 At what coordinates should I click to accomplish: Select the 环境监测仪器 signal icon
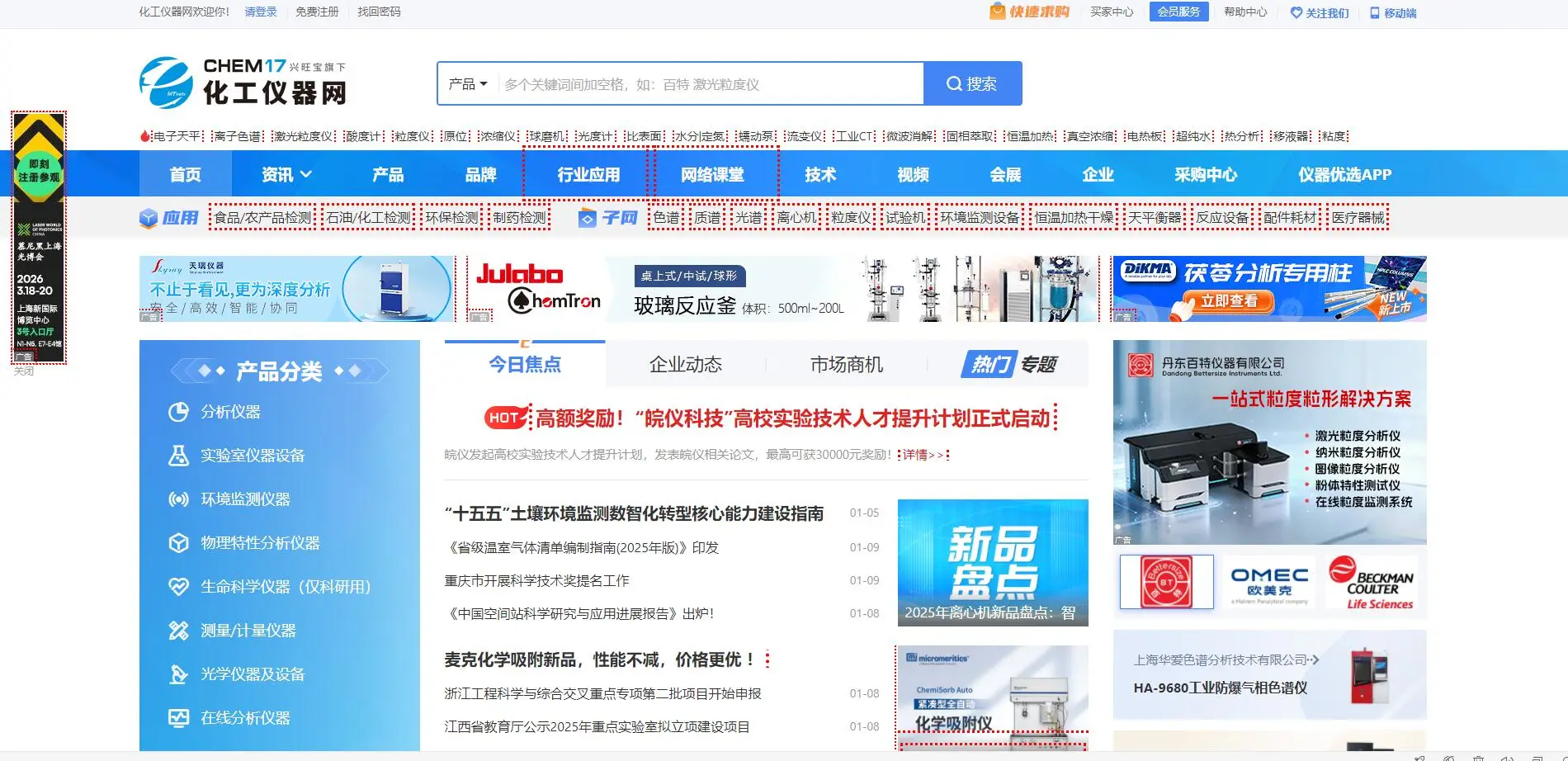[178, 499]
